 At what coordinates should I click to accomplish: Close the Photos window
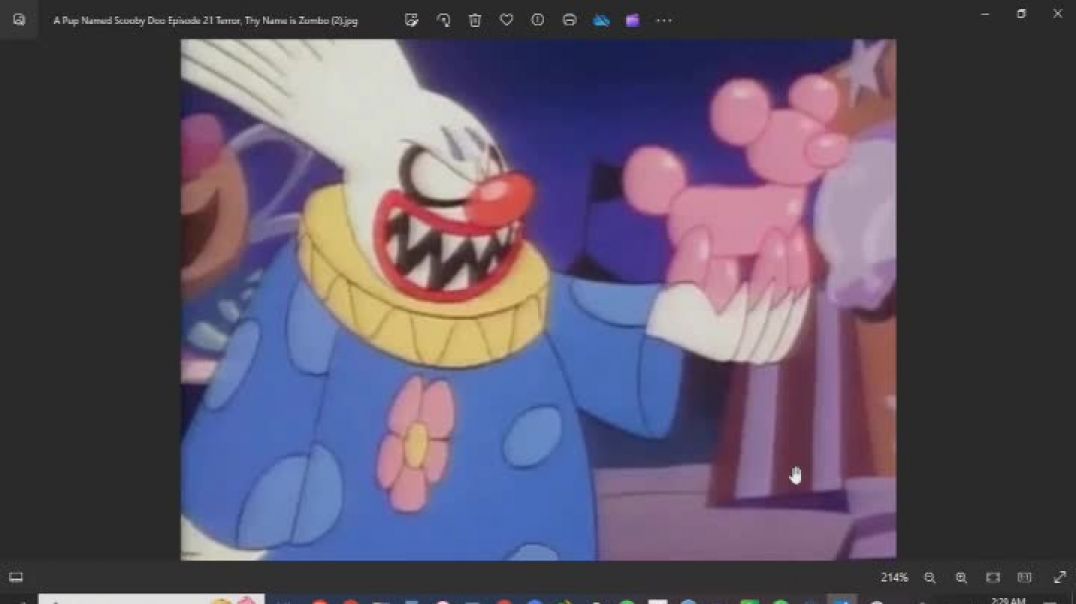pos(1057,14)
